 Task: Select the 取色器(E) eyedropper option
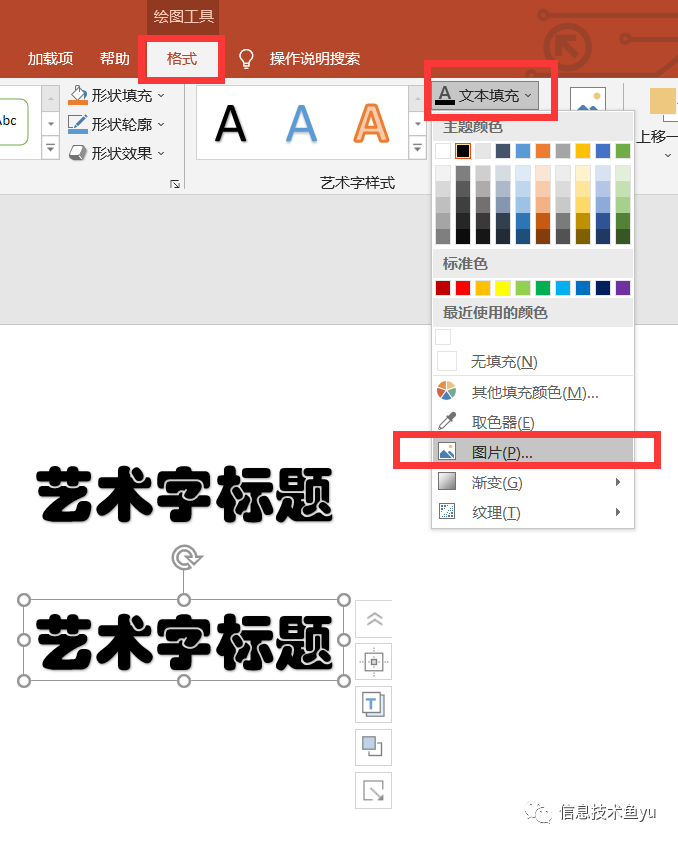click(x=533, y=422)
